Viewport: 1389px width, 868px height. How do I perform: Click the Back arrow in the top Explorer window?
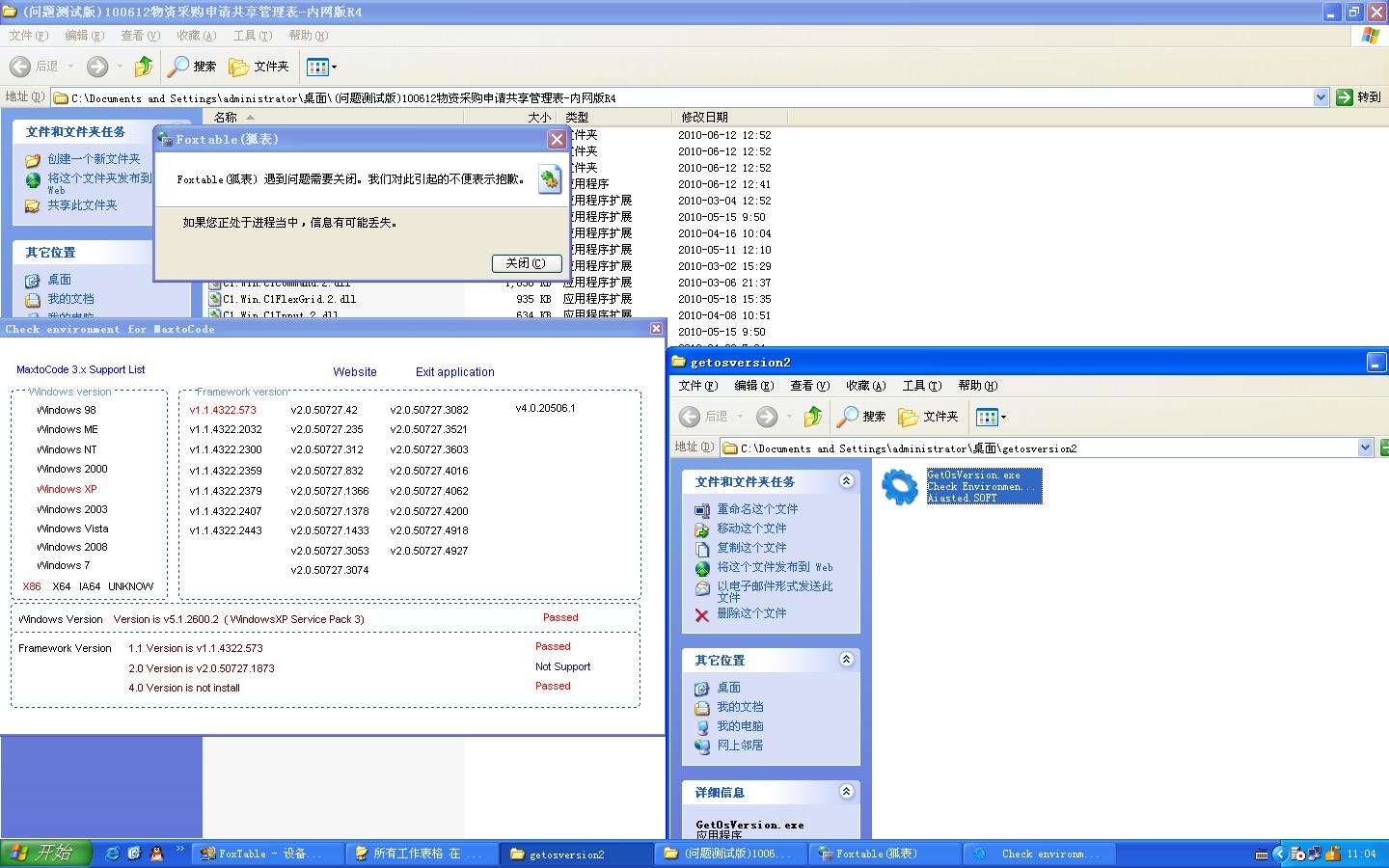[20, 67]
